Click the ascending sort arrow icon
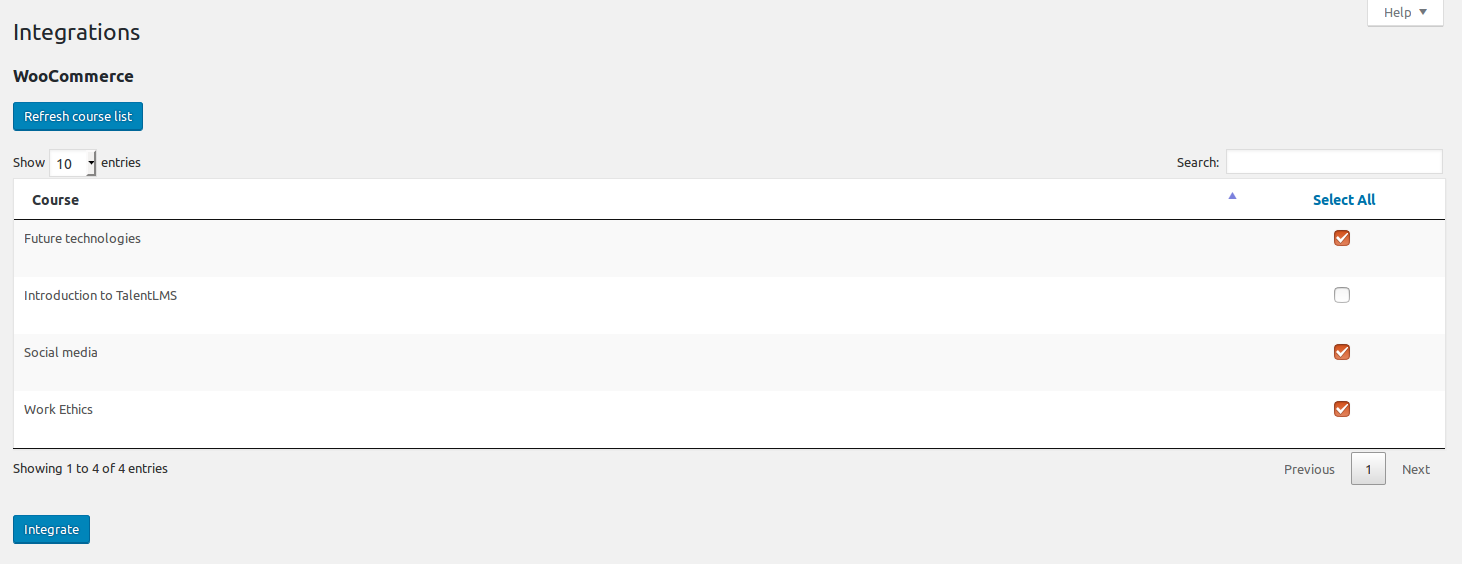1462x564 pixels. point(1232,196)
